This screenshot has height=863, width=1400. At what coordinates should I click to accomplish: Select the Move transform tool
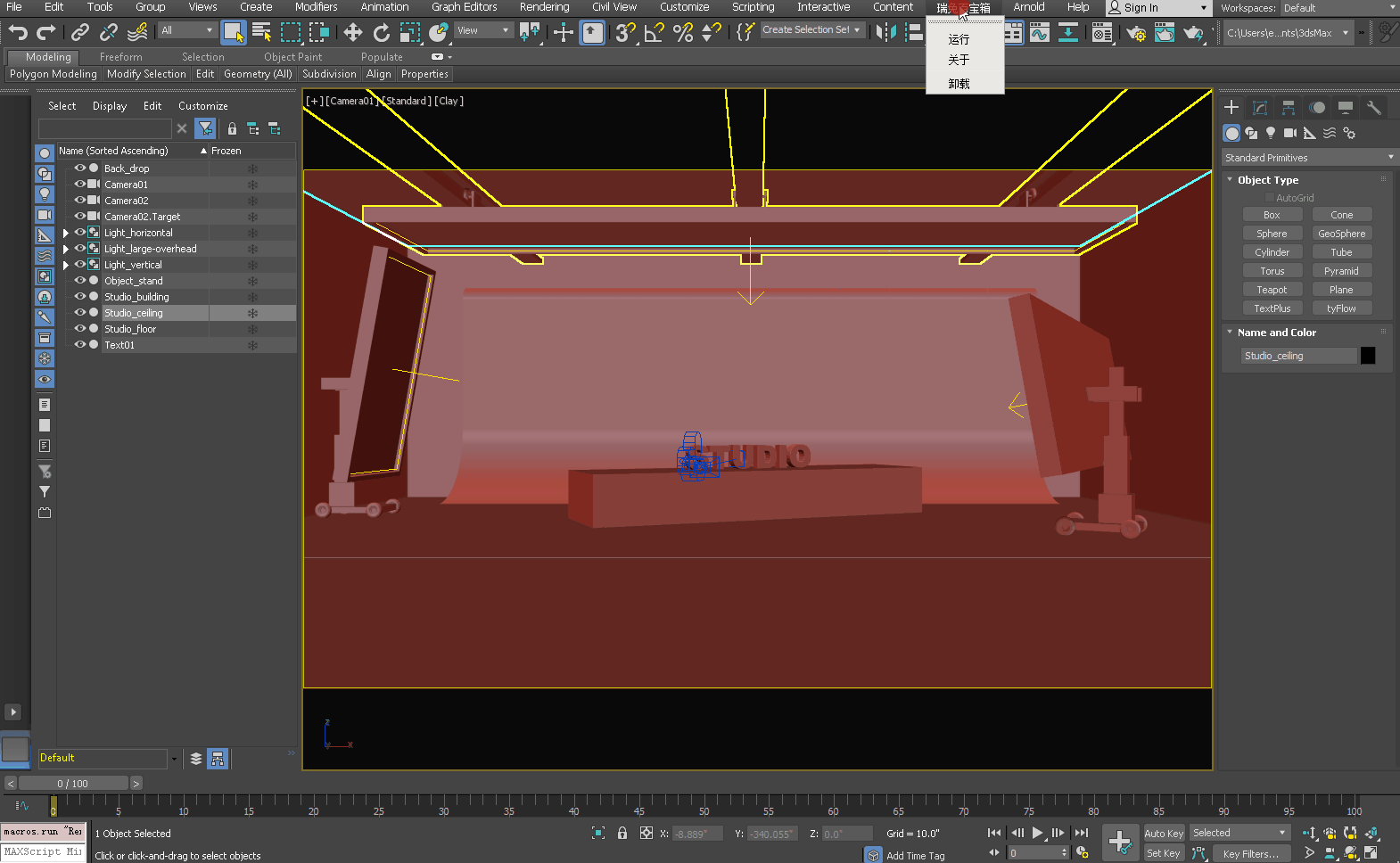(x=352, y=33)
